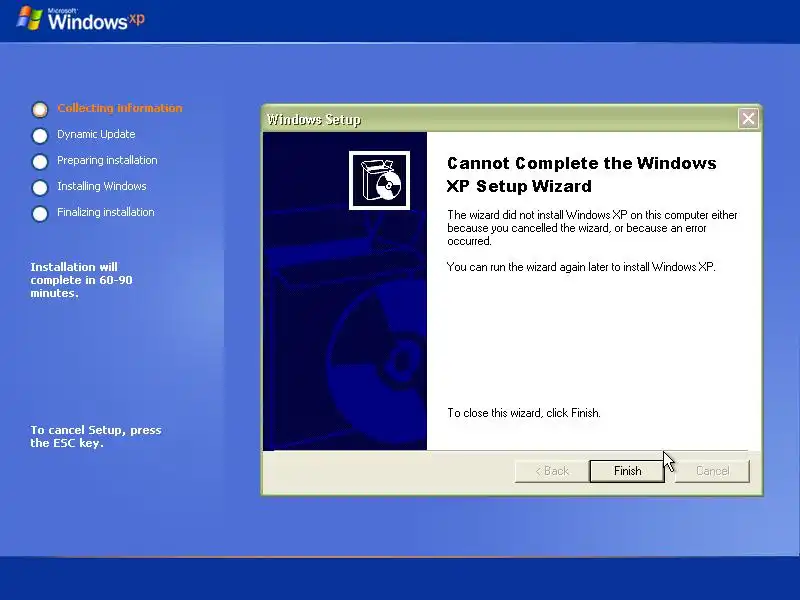
Task: Click the "Installing Windows" label
Action: pyautogui.click(x=102, y=186)
